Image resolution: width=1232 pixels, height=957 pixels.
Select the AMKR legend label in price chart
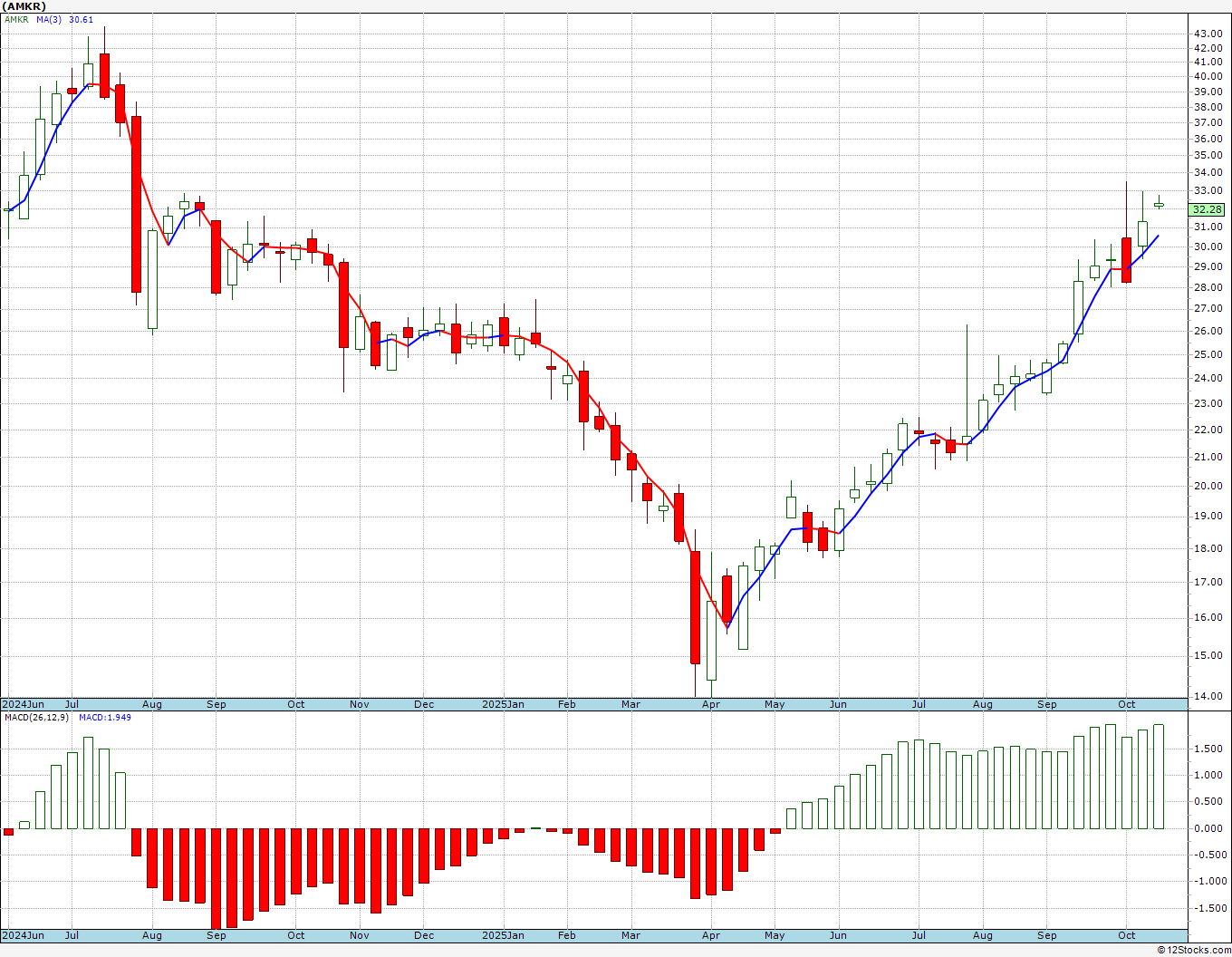17,20
